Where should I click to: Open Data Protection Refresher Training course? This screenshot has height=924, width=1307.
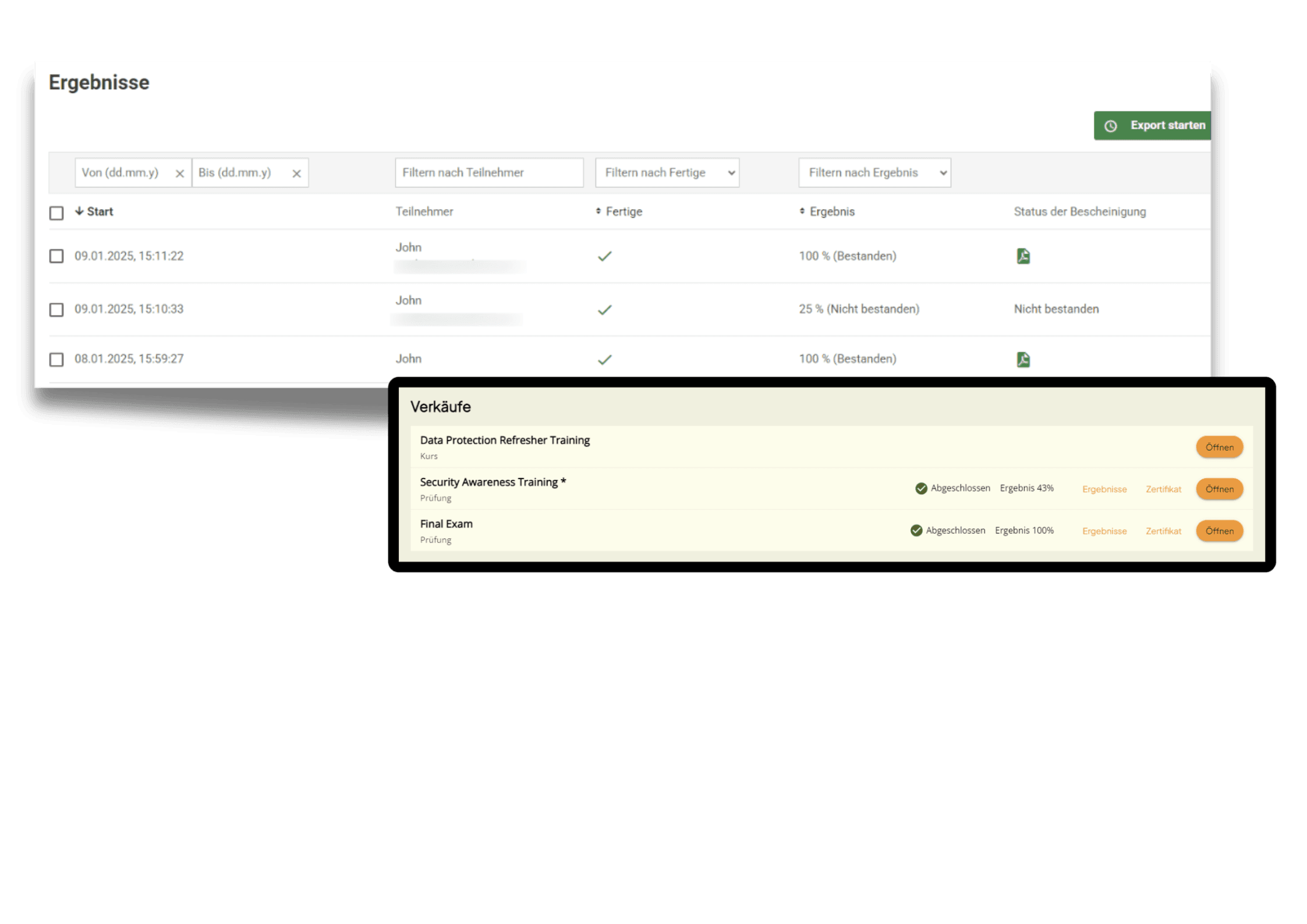(1219, 447)
